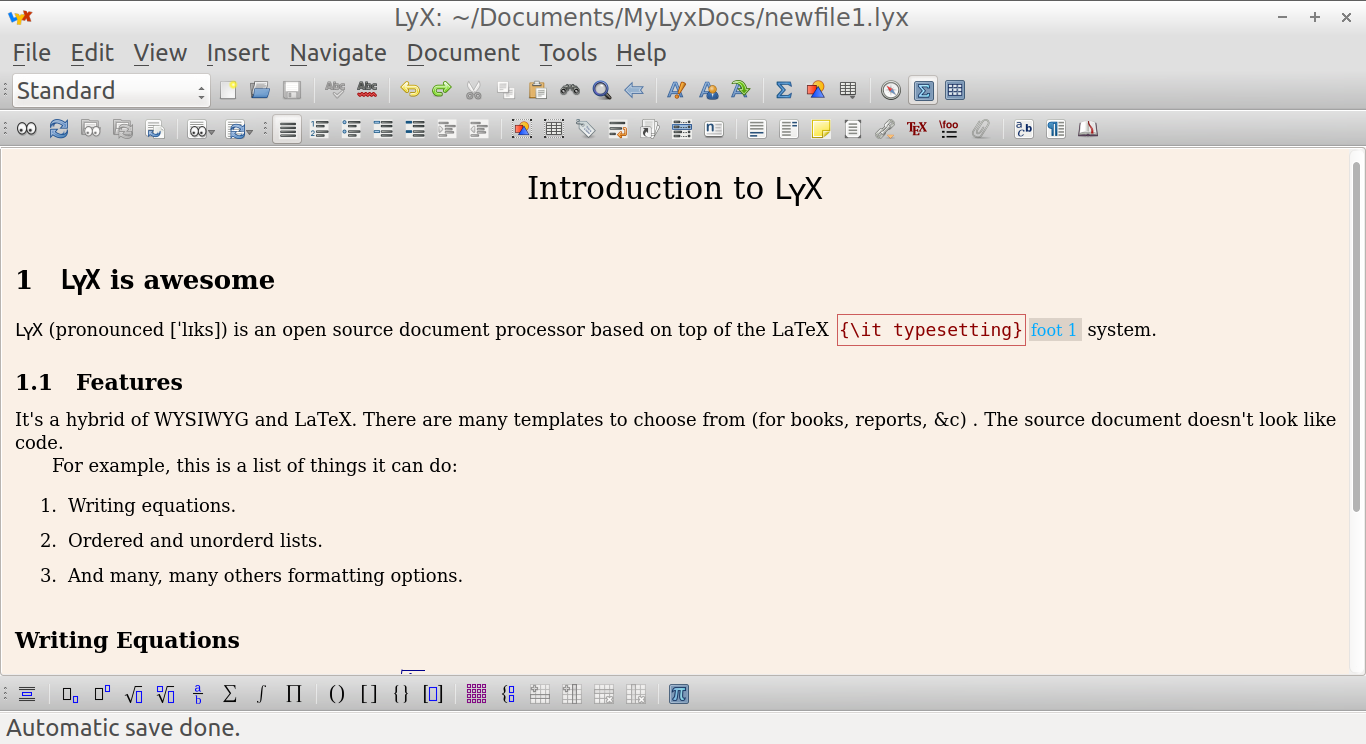Insert math formula with blue Sigma icon
This screenshot has width=1366, height=744.
coord(784,90)
